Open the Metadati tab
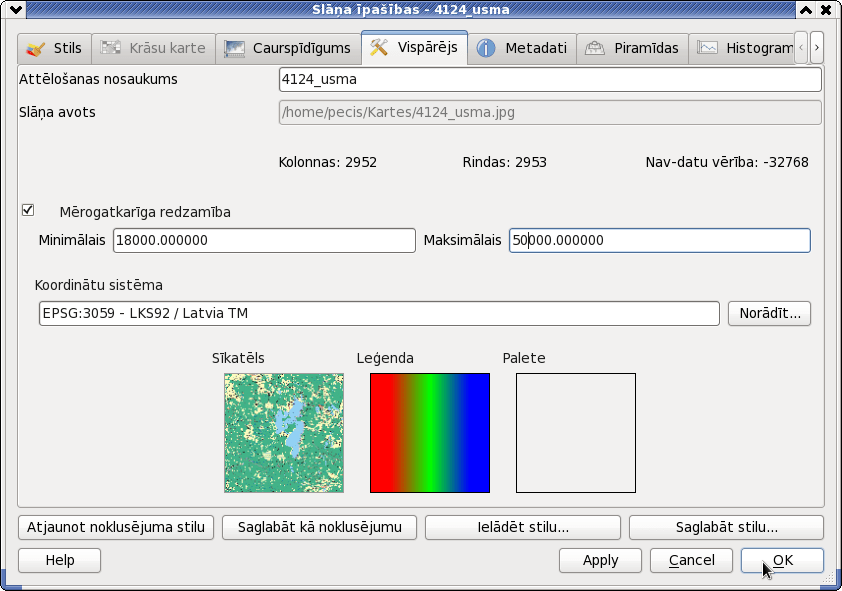The image size is (842, 591). coord(522,48)
